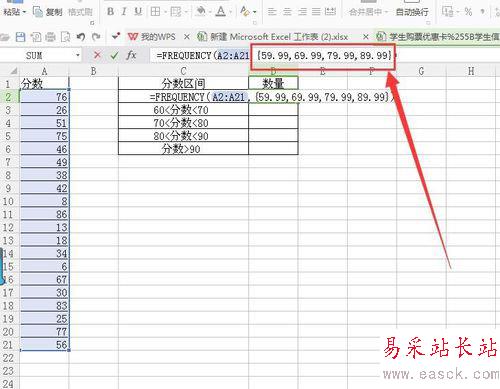Click cell C4 with 70<分数<80

point(183,123)
